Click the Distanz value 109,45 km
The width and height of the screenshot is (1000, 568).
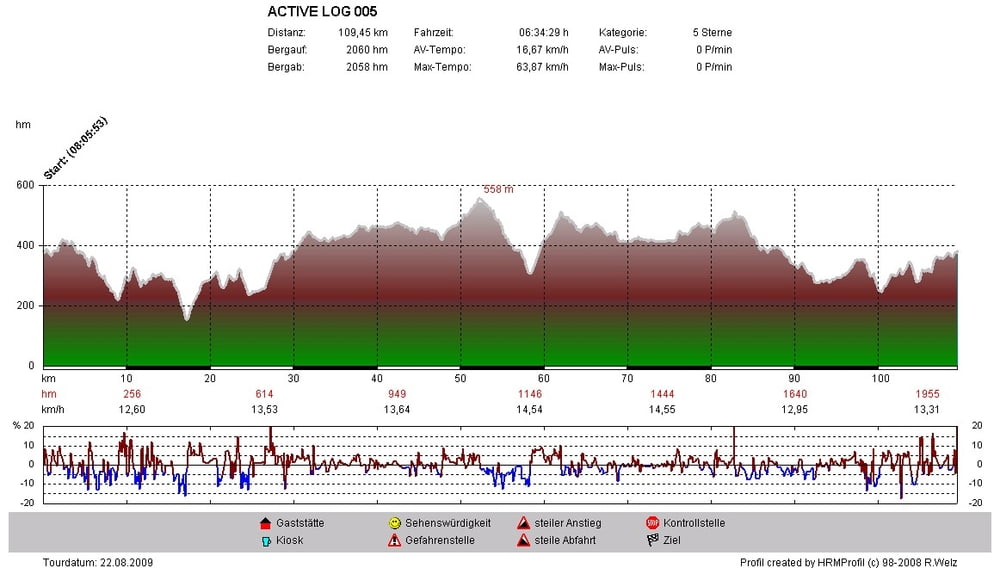pos(363,33)
